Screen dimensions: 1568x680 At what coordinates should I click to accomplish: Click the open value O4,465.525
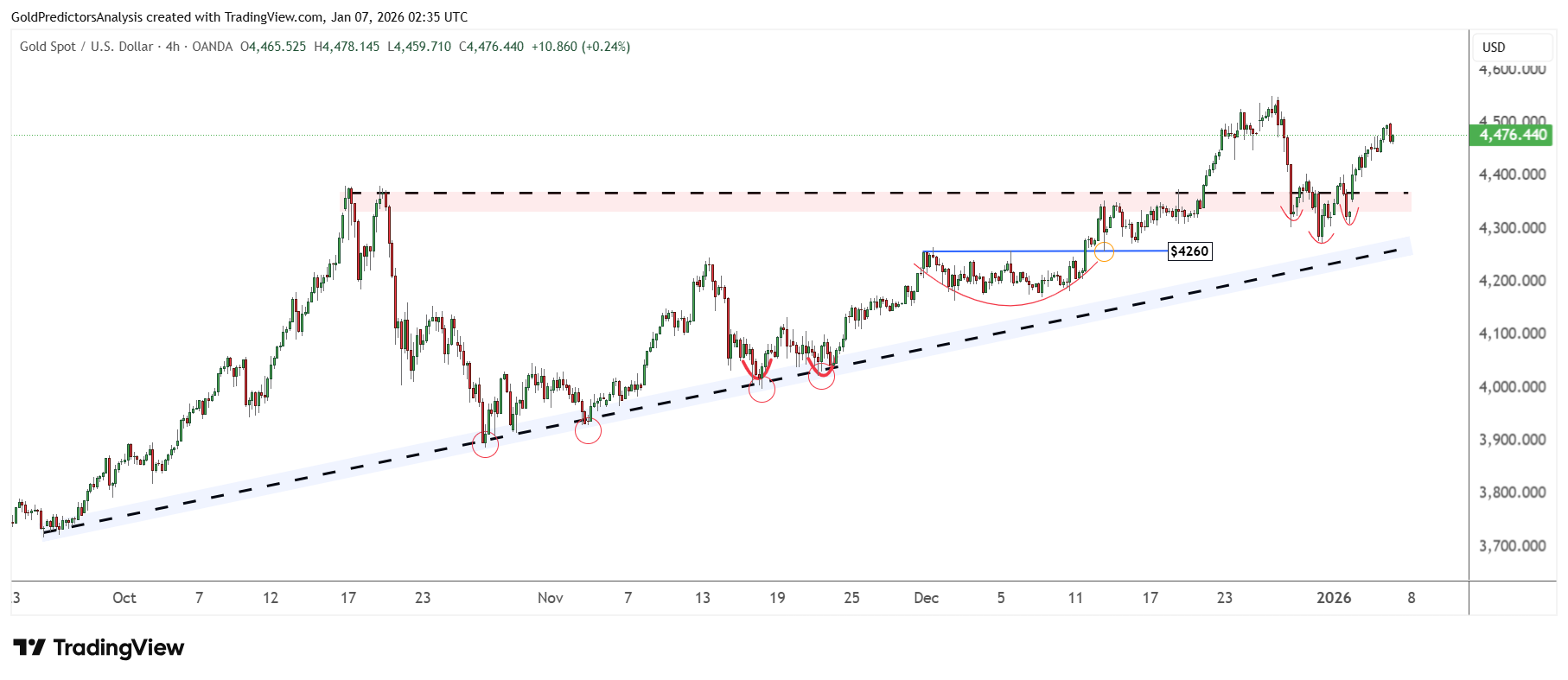pos(273,47)
